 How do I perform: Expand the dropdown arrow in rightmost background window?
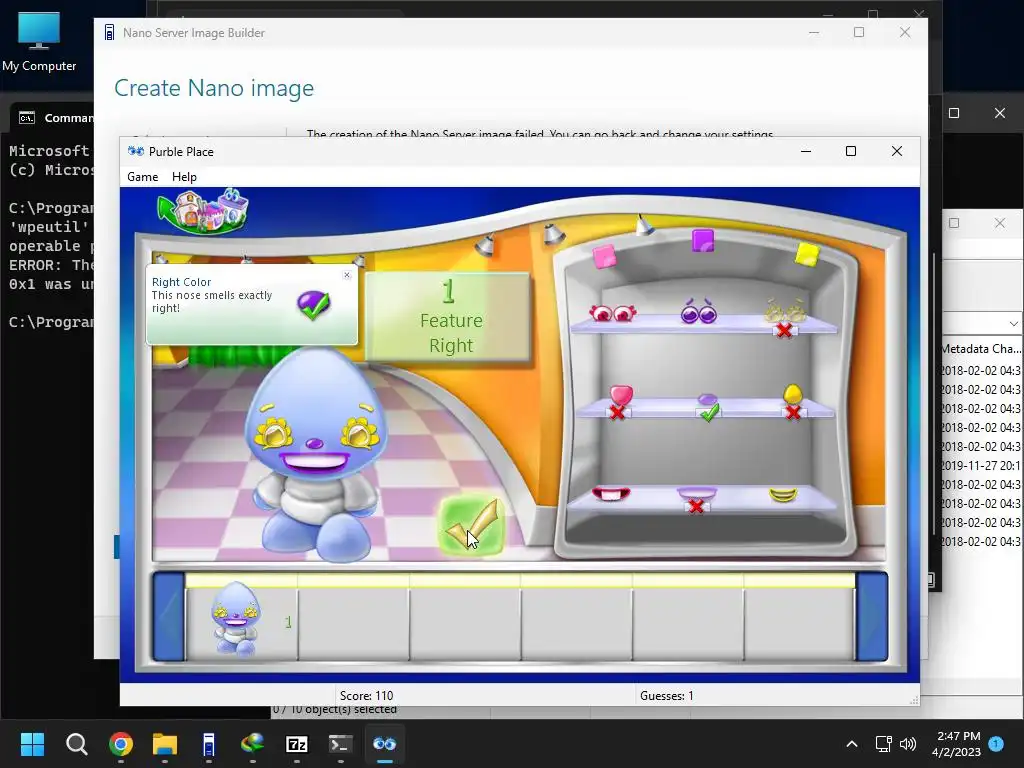[x=1013, y=323]
